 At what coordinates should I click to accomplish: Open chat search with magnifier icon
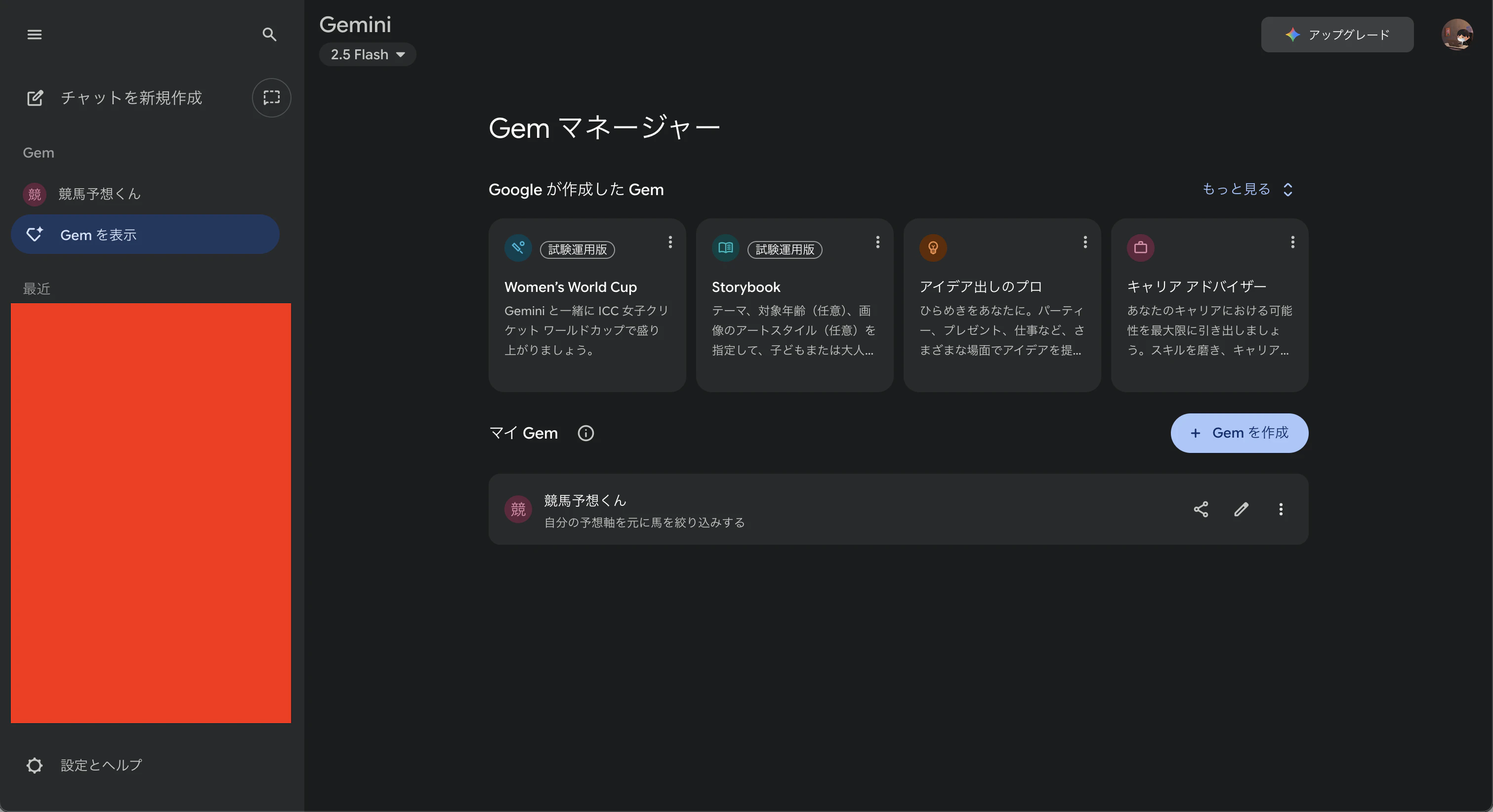(x=269, y=35)
